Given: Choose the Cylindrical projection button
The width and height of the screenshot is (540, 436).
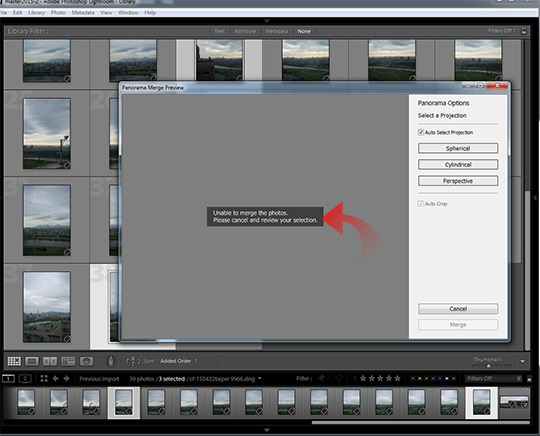Looking at the screenshot, I should pos(458,164).
